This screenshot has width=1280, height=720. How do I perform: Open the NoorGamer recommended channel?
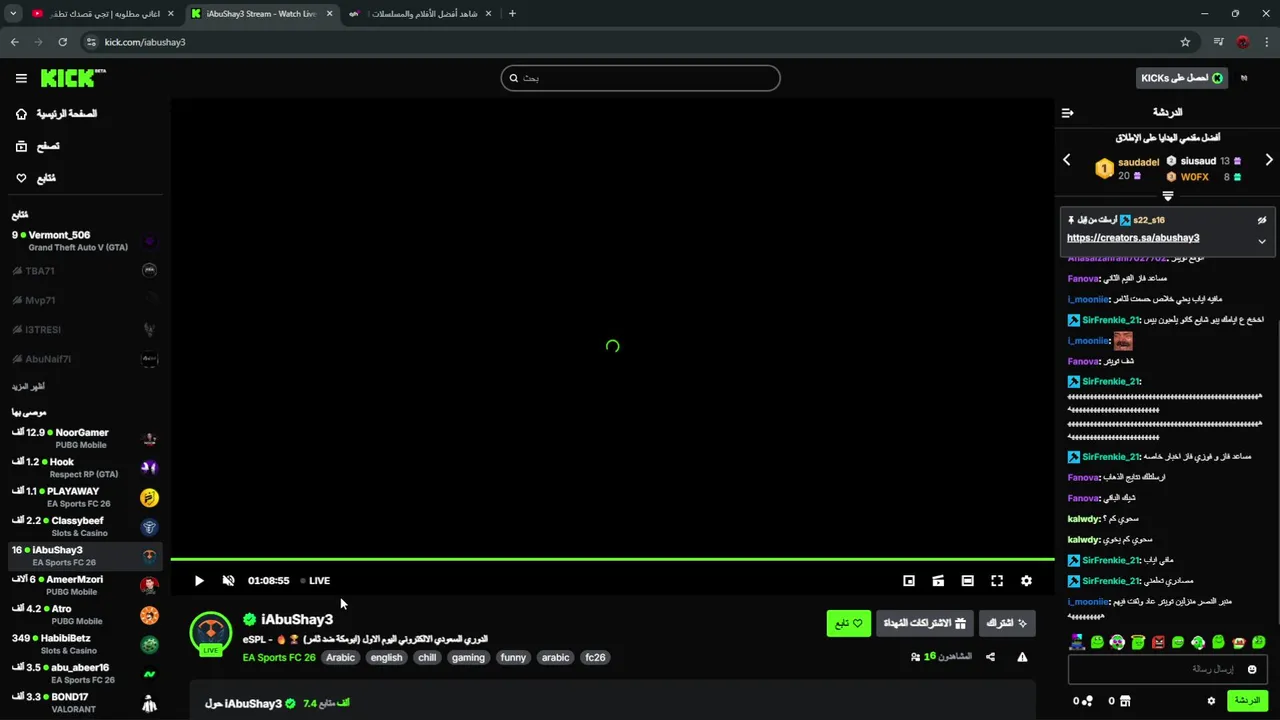pos(84,438)
